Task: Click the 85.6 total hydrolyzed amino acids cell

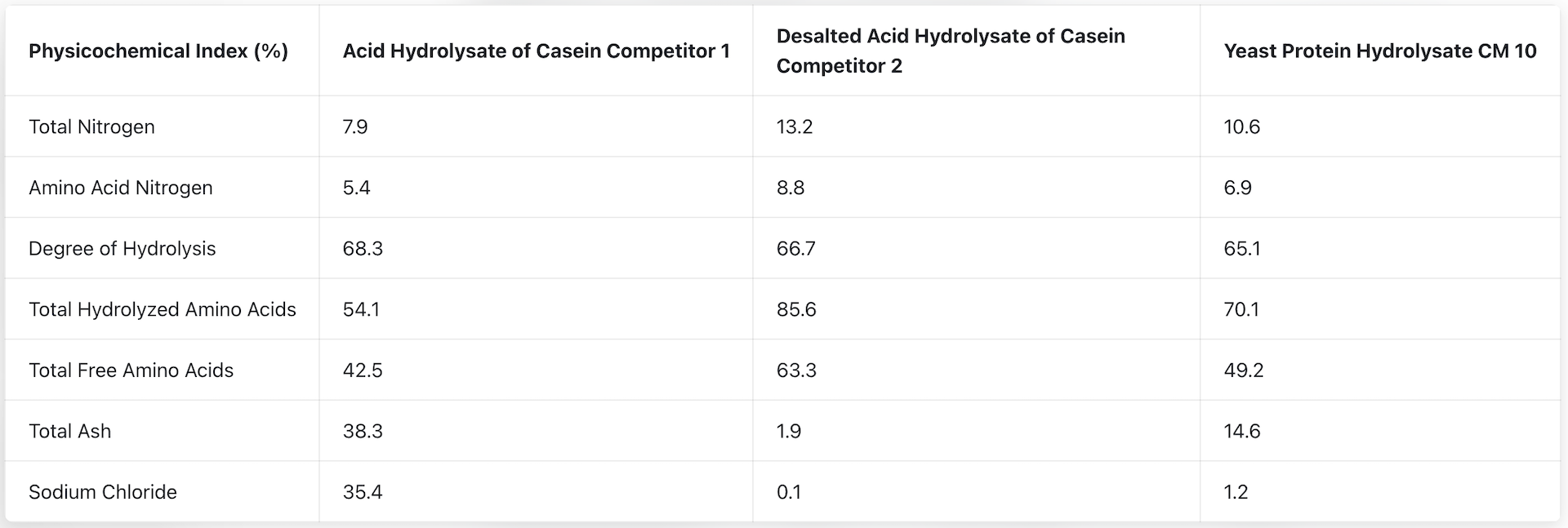Action: click(x=796, y=309)
